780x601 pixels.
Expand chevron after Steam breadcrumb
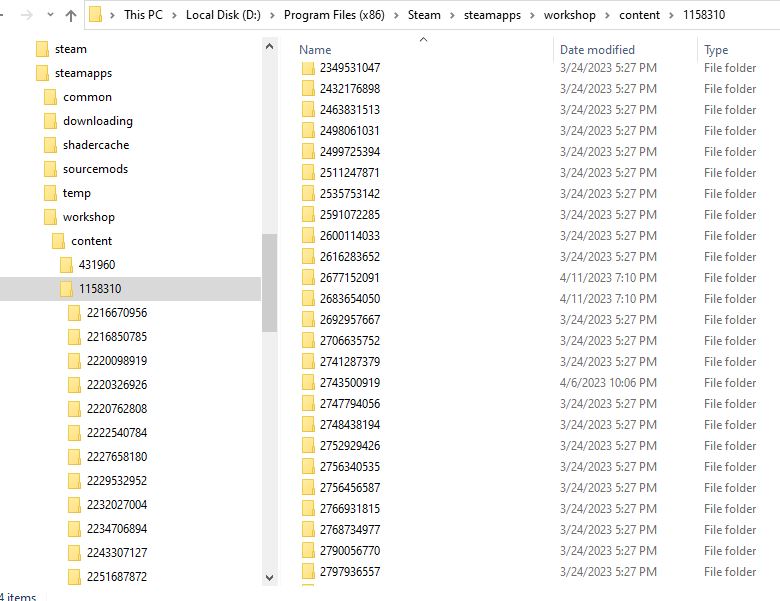(452, 15)
